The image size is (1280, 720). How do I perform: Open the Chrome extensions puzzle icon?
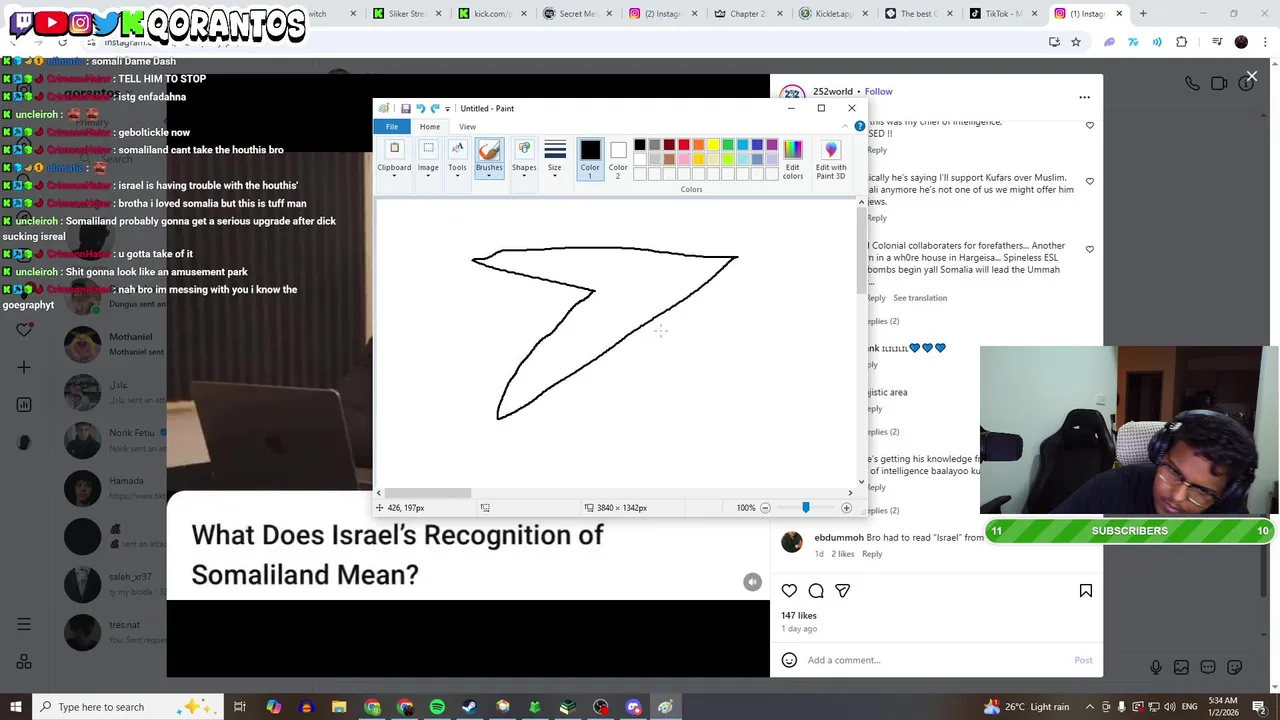(1181, 42)
